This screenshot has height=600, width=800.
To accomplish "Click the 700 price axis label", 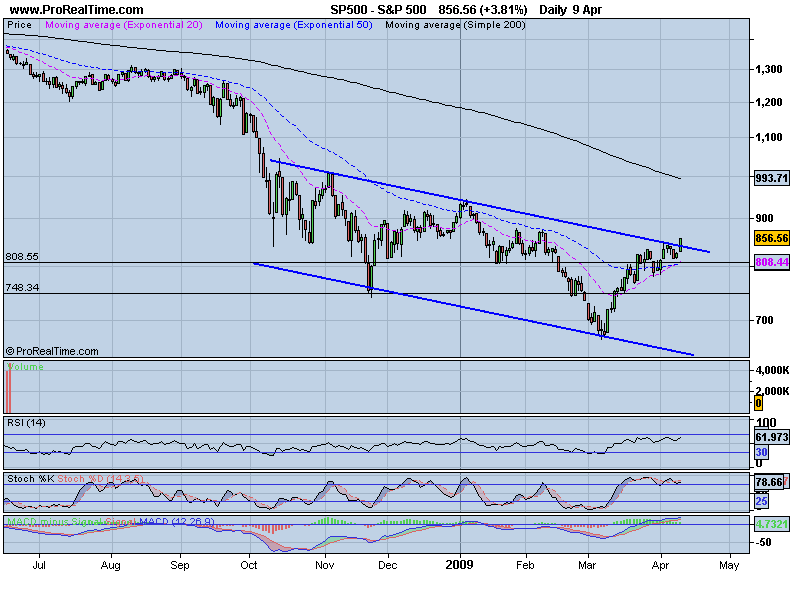I will [x=764, y=320].
